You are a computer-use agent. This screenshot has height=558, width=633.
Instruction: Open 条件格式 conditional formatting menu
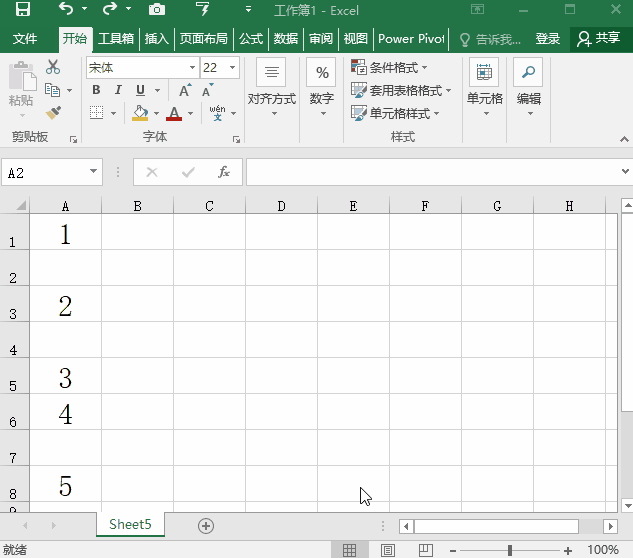tap(389, 67)
